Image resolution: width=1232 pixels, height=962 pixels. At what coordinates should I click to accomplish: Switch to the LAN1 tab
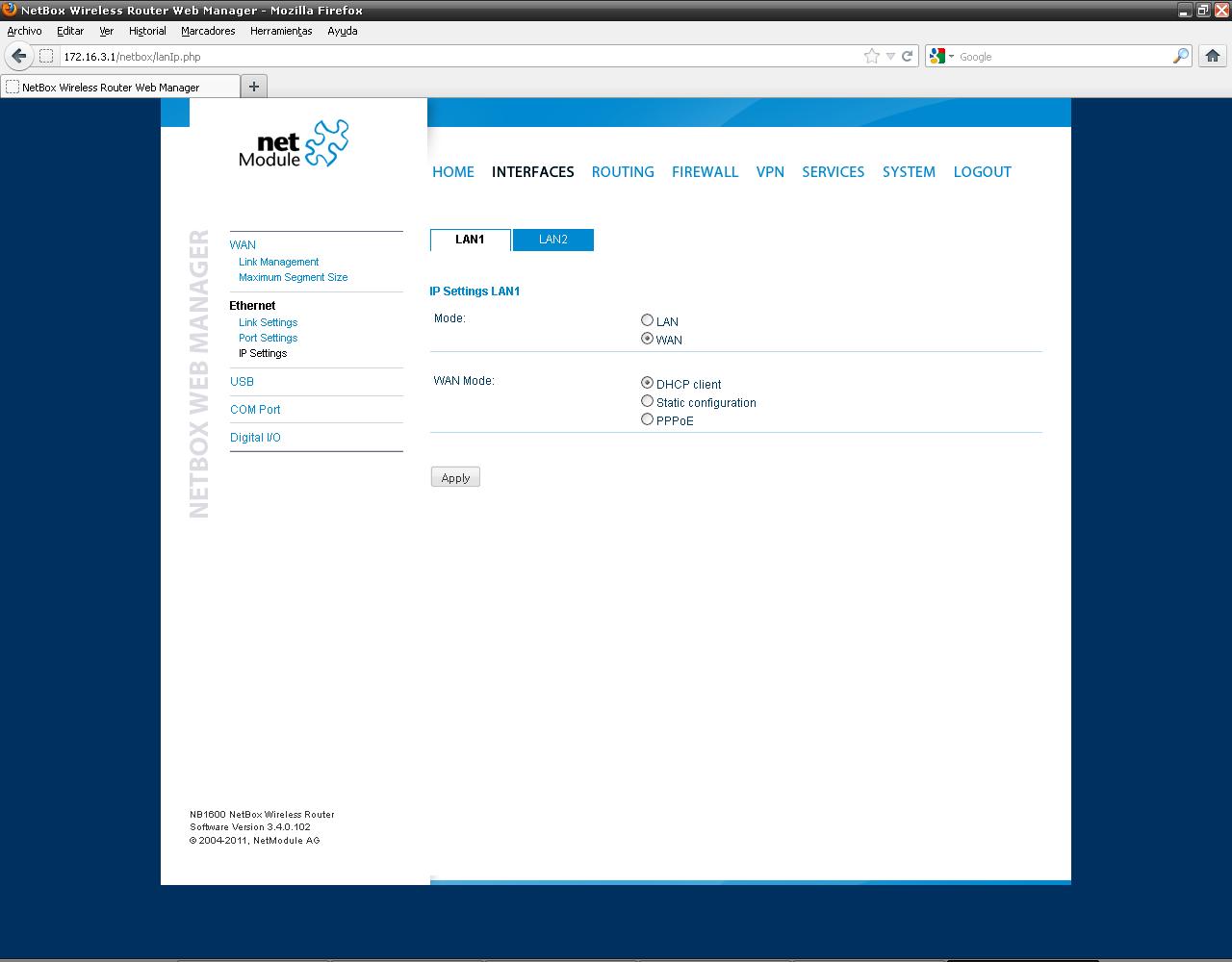click(470, 240)
